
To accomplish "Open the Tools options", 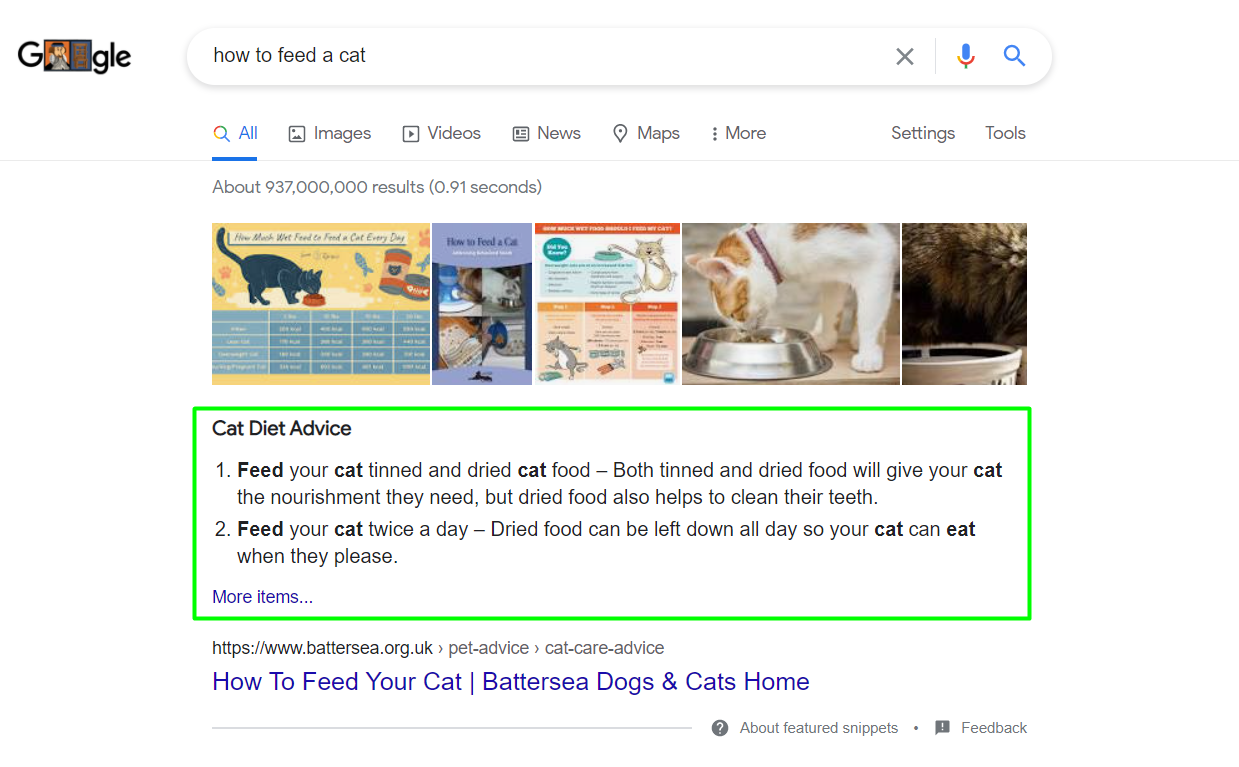I will 1005,133.
